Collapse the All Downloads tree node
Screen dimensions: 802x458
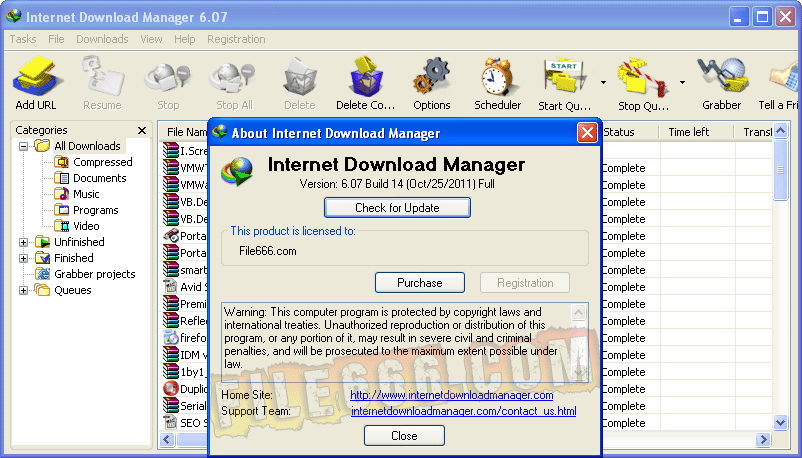(x=24, y=146)
